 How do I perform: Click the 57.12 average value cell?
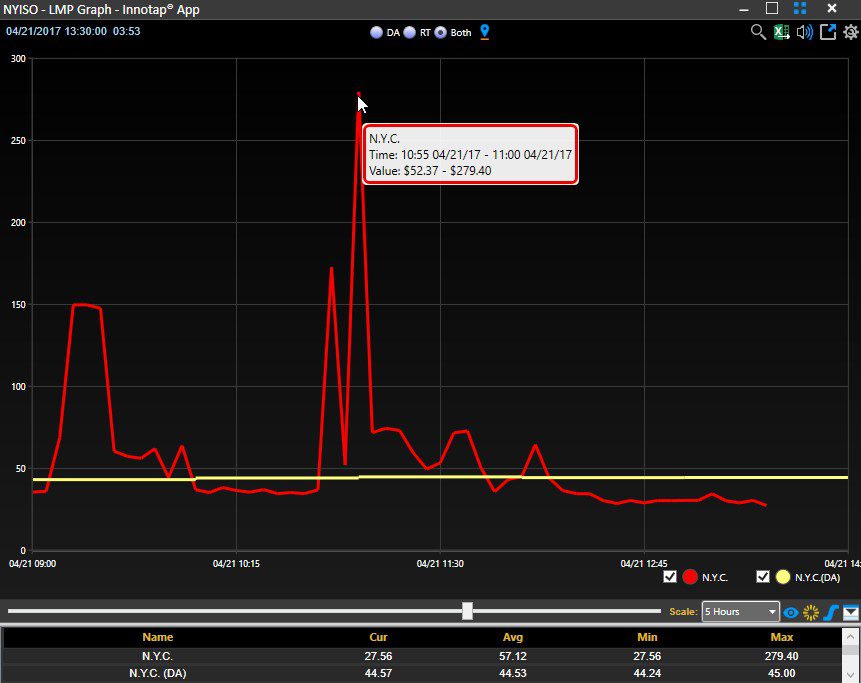513,656
